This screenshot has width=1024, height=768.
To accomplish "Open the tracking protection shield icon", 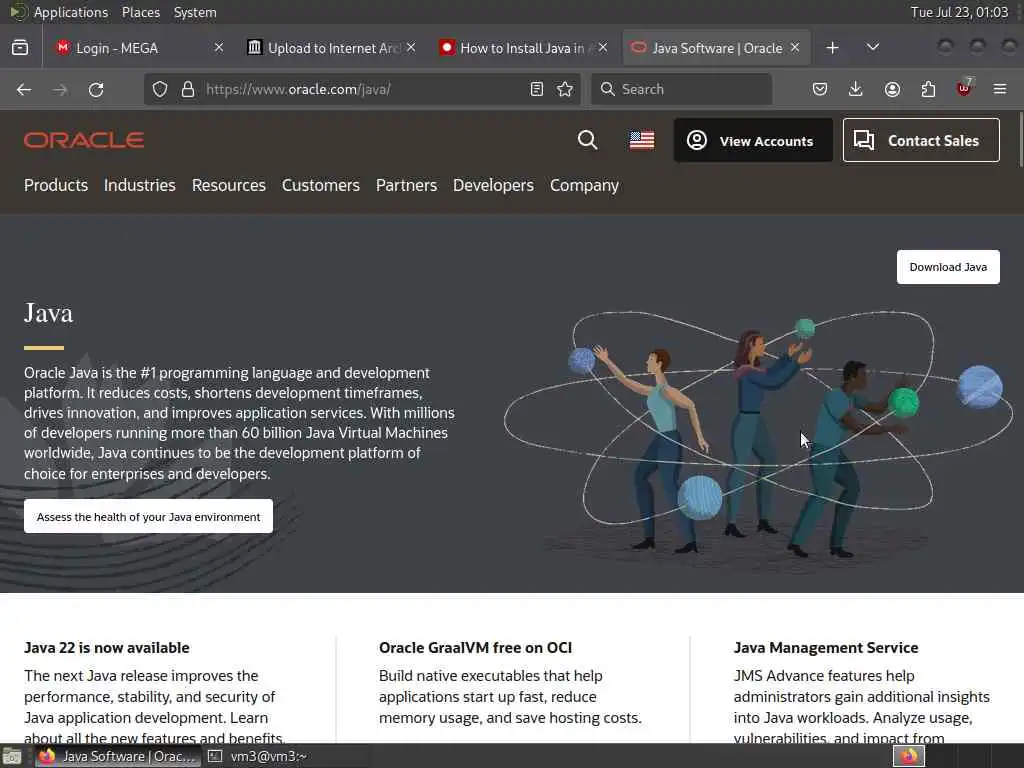I will pyautogui.click(x=160, y=89).
